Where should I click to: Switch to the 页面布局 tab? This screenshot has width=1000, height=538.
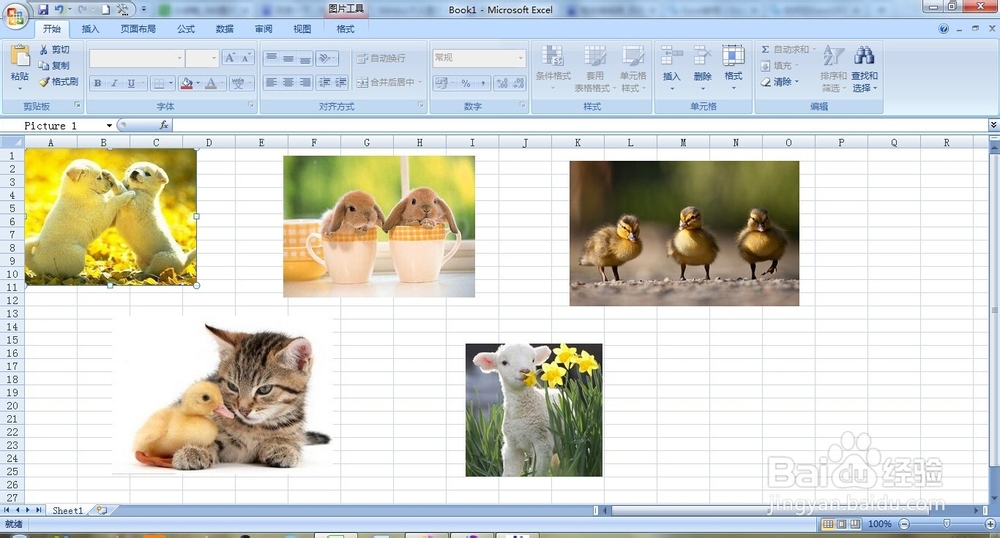pos(138,29)
